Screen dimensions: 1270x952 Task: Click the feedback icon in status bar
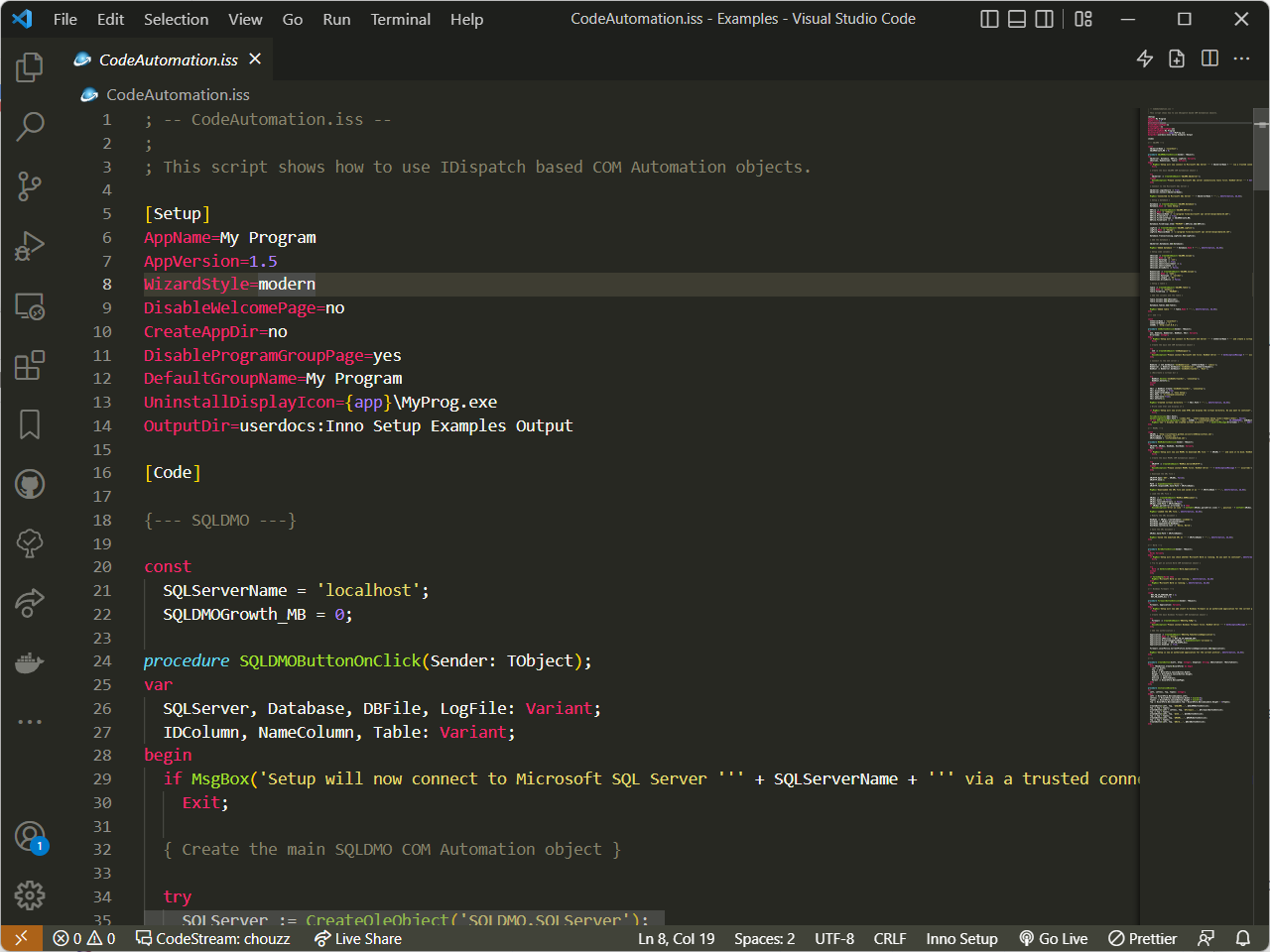[1206, 938]
